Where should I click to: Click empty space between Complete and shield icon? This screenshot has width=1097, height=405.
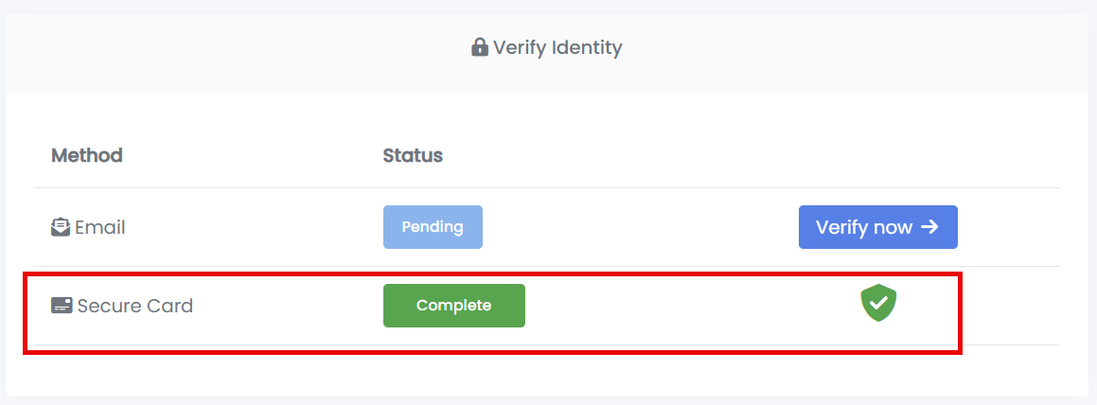[x=690, y=305]
